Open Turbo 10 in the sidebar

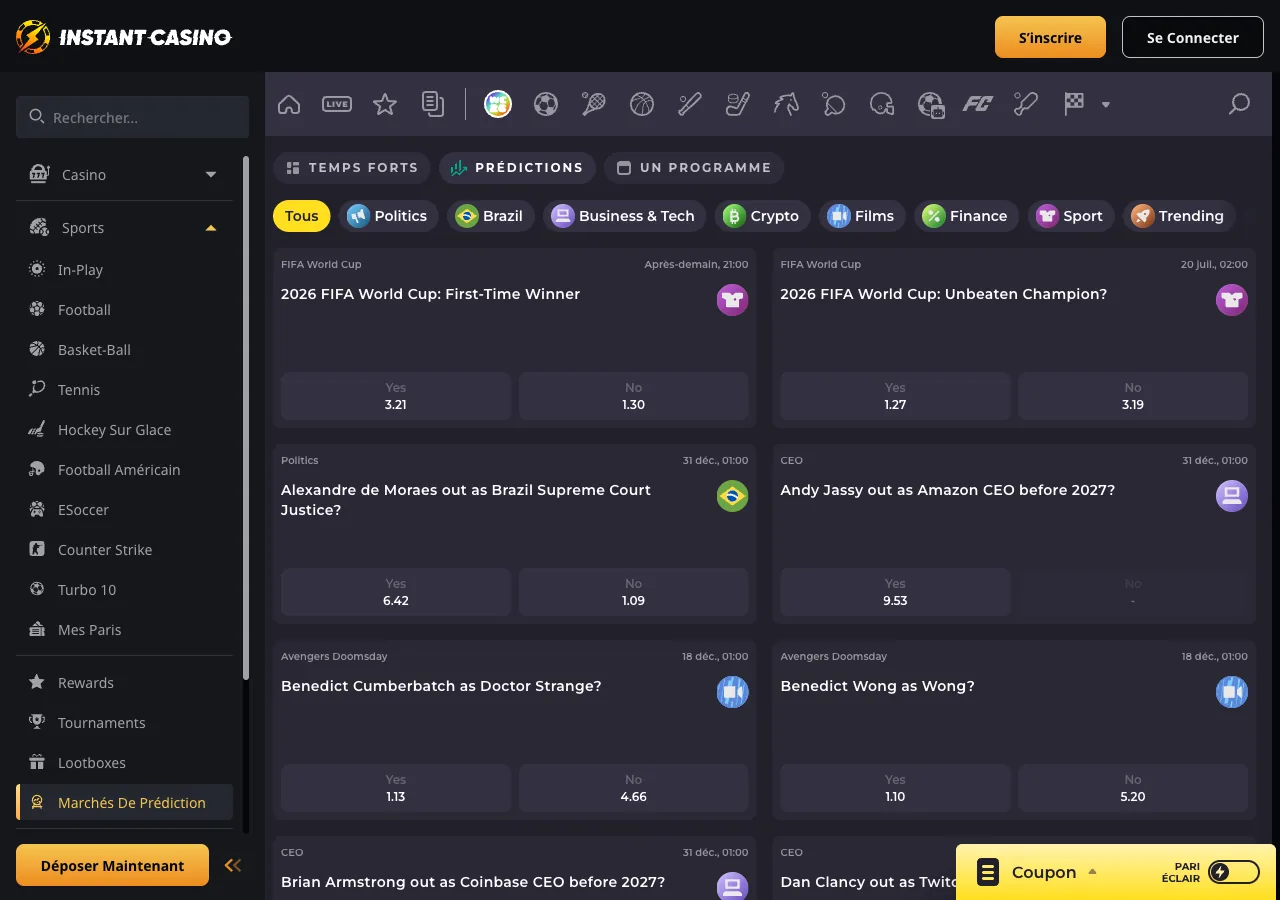[124, 589]
